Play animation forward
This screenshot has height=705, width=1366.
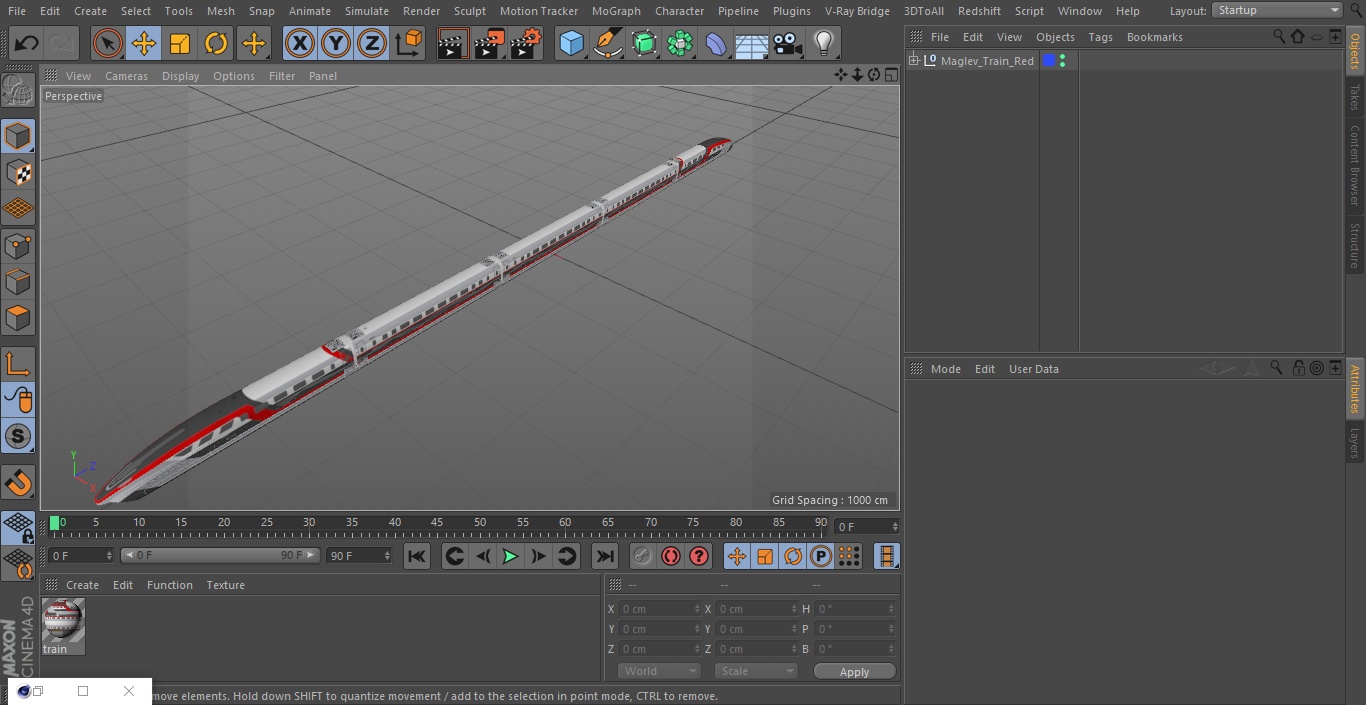tap(510, 556)
